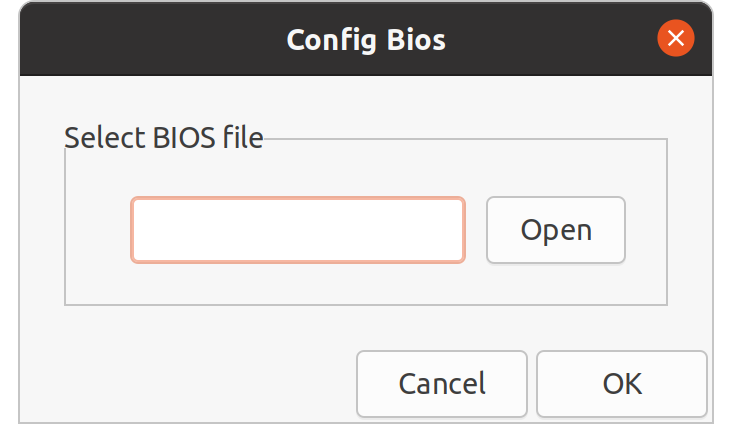This screenshot has height=442, width=732.
Task: Select the Cancel button beside OK
Action: tap(442, 384)
